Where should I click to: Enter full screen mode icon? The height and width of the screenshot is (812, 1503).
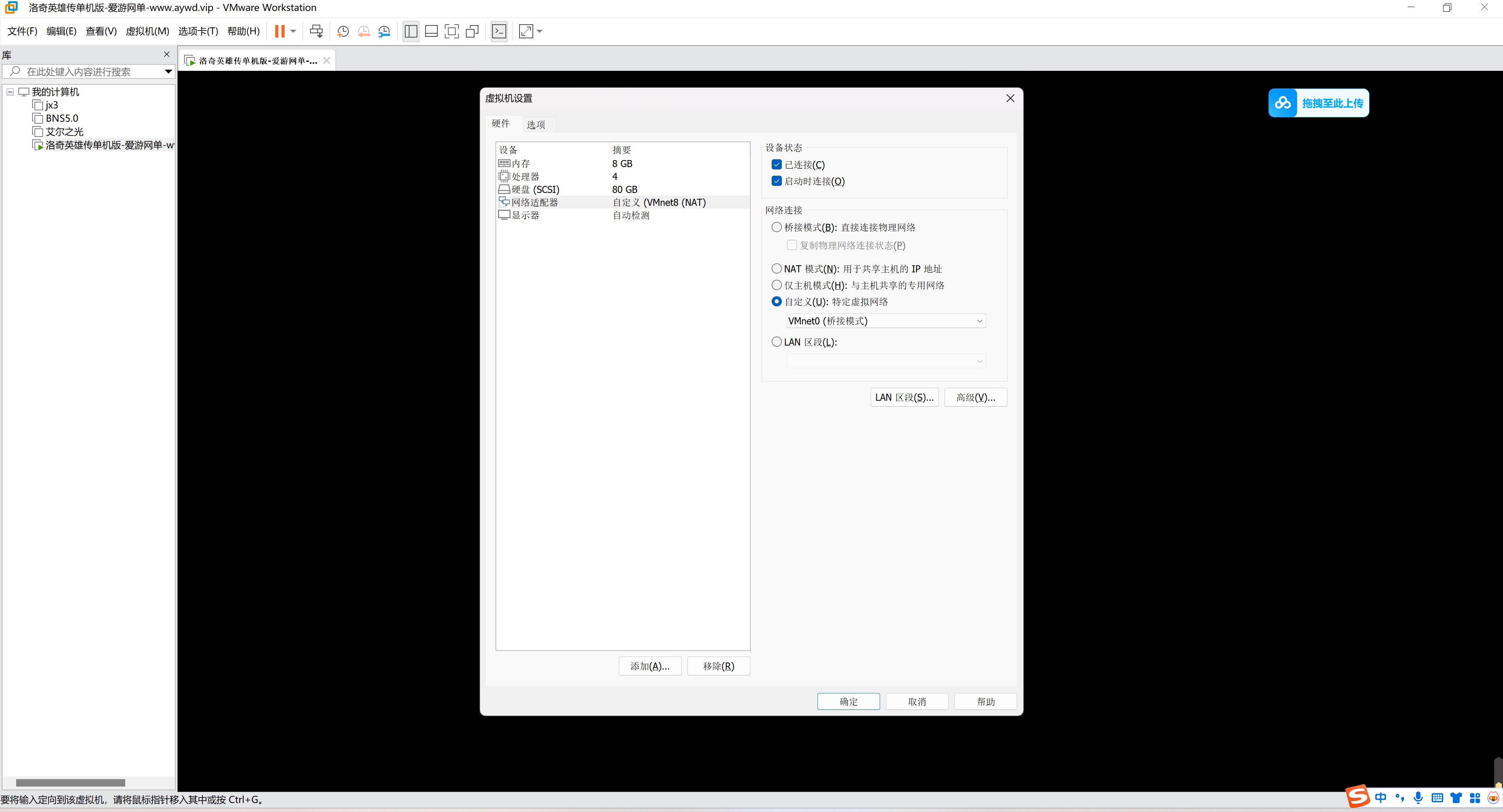(451, 31)
